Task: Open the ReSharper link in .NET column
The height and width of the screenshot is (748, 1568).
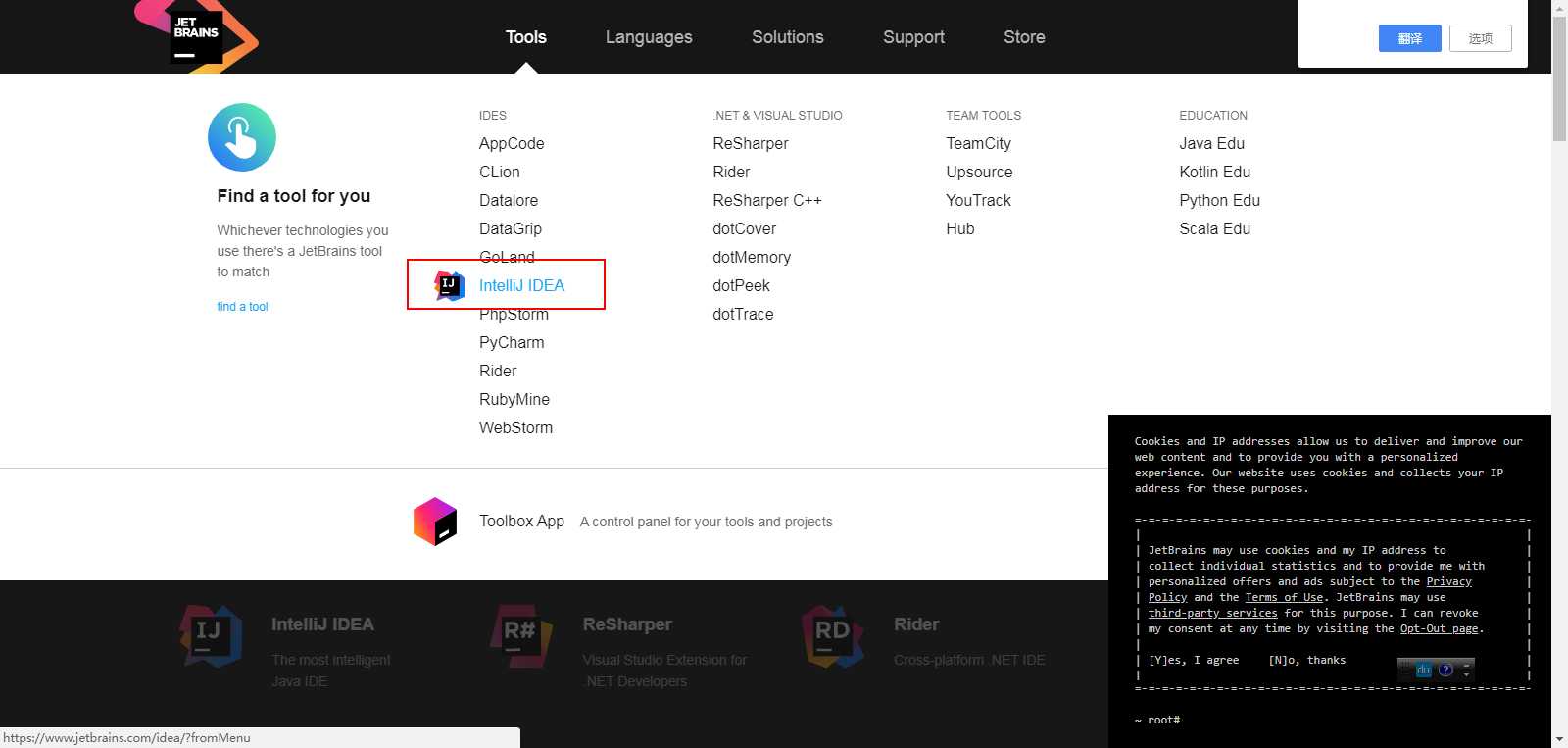Action: click(x=751, y=143)
